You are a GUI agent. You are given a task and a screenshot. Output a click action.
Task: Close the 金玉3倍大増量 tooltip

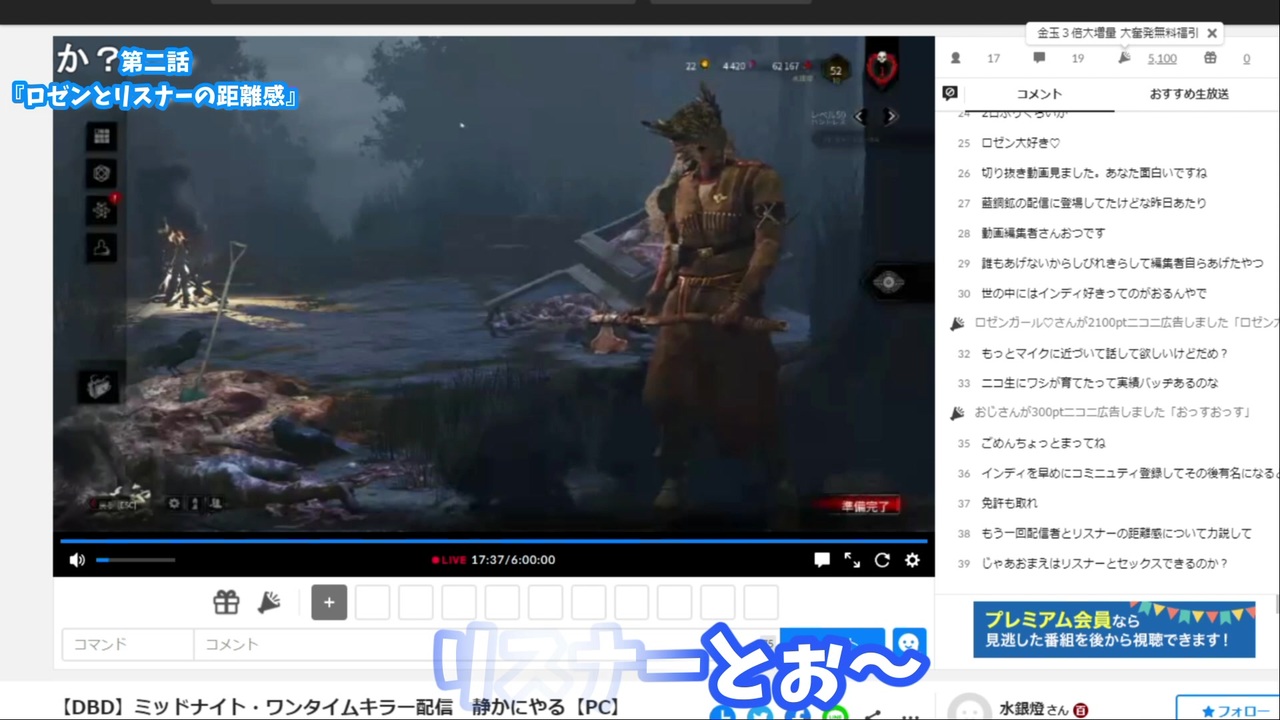click(1212, 33)
